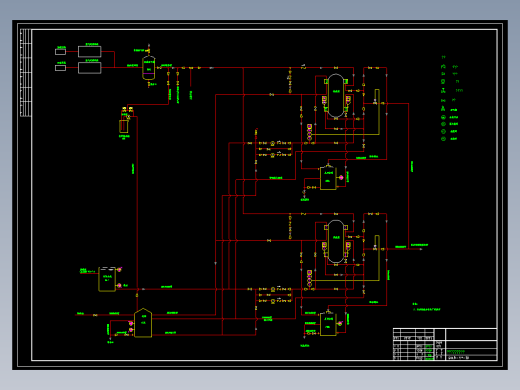The height and width of the screenshot is (390, 520).
Task: Click the lower large capsule-shaped vessel
Action: pos(336,242)
